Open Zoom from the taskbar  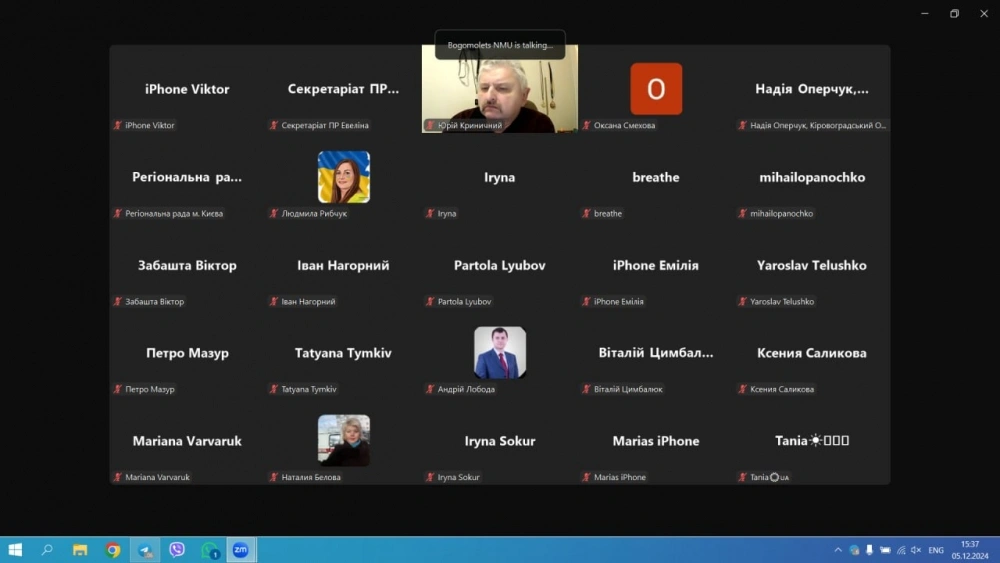[240, 550]
